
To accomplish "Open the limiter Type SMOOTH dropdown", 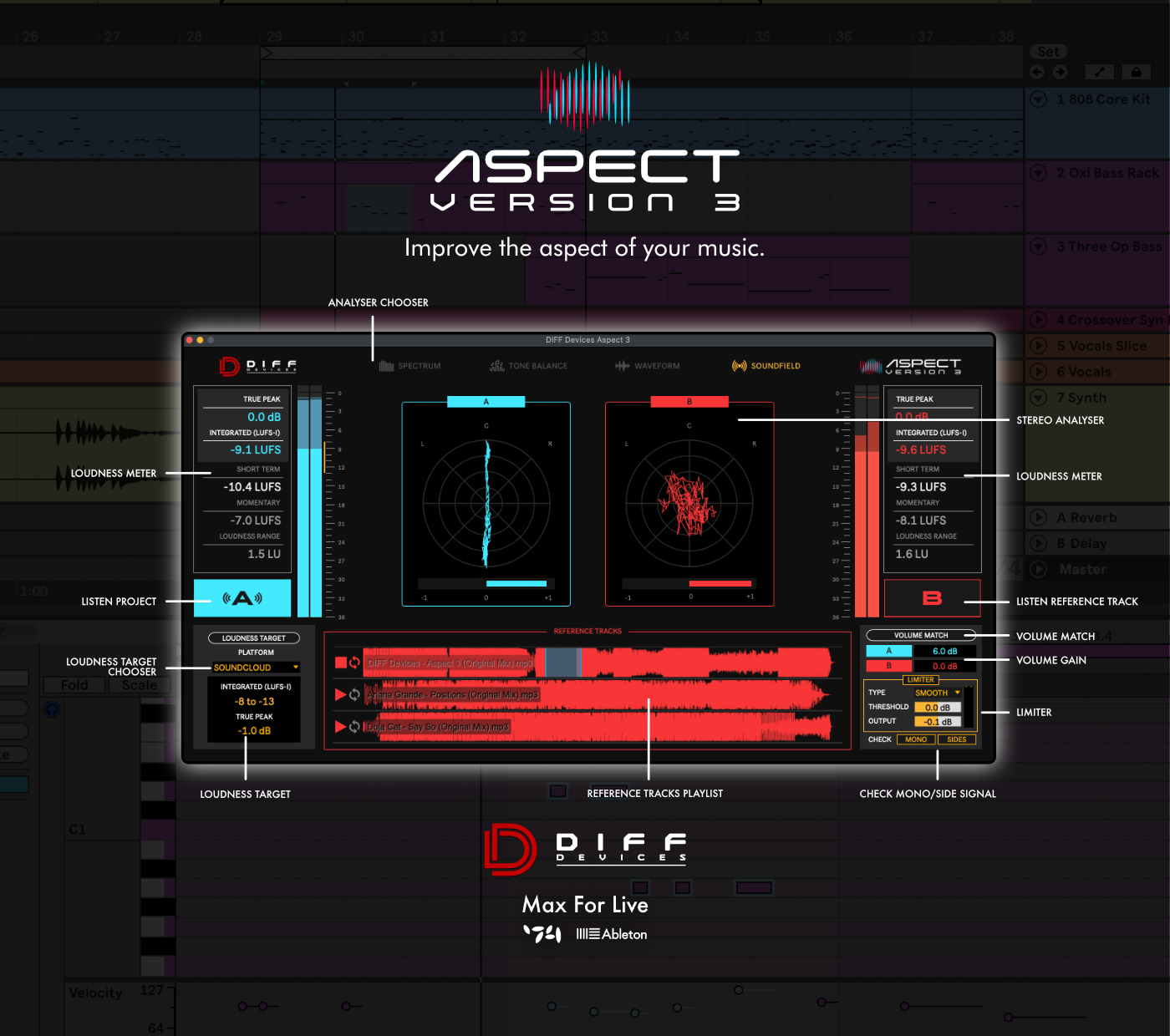I will pos(937,693).
